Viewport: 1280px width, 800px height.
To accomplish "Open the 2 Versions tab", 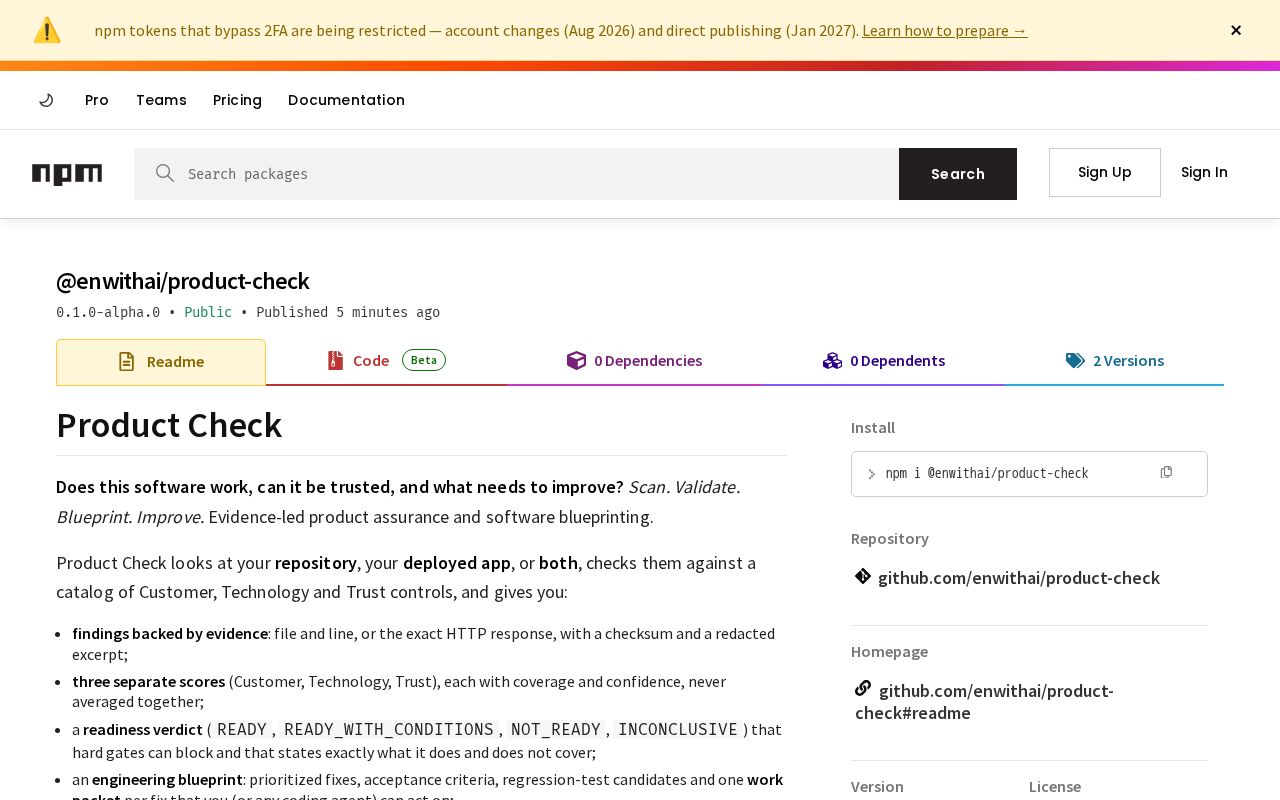I will coord(1115,361).
